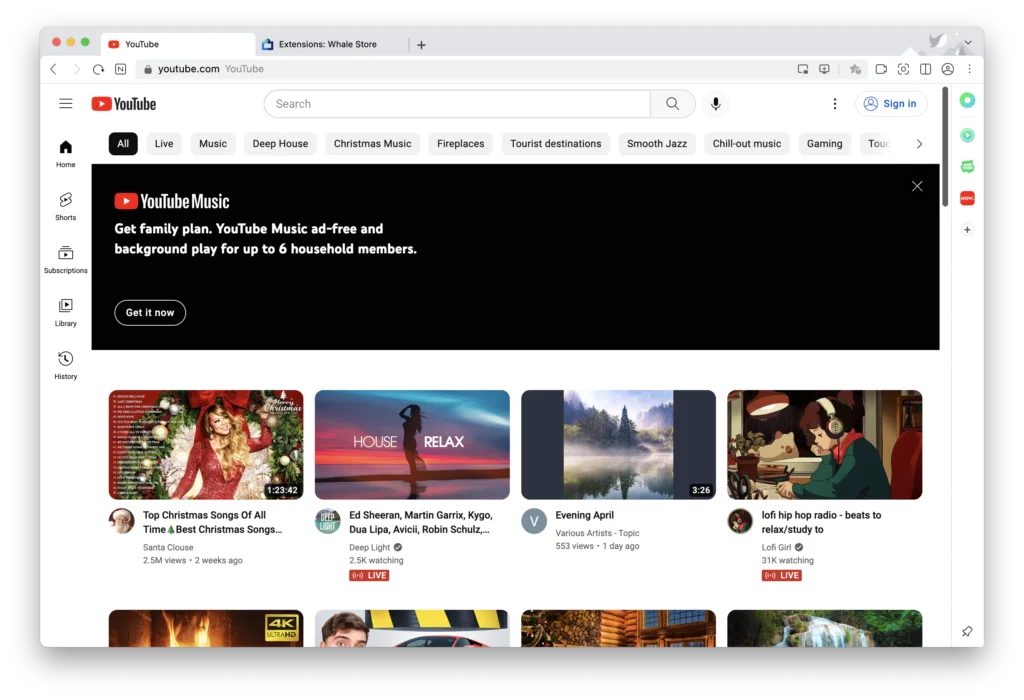Open Evening April video thumbnail
Screen dimensions: 1024x700
click(x=618, y=445)
